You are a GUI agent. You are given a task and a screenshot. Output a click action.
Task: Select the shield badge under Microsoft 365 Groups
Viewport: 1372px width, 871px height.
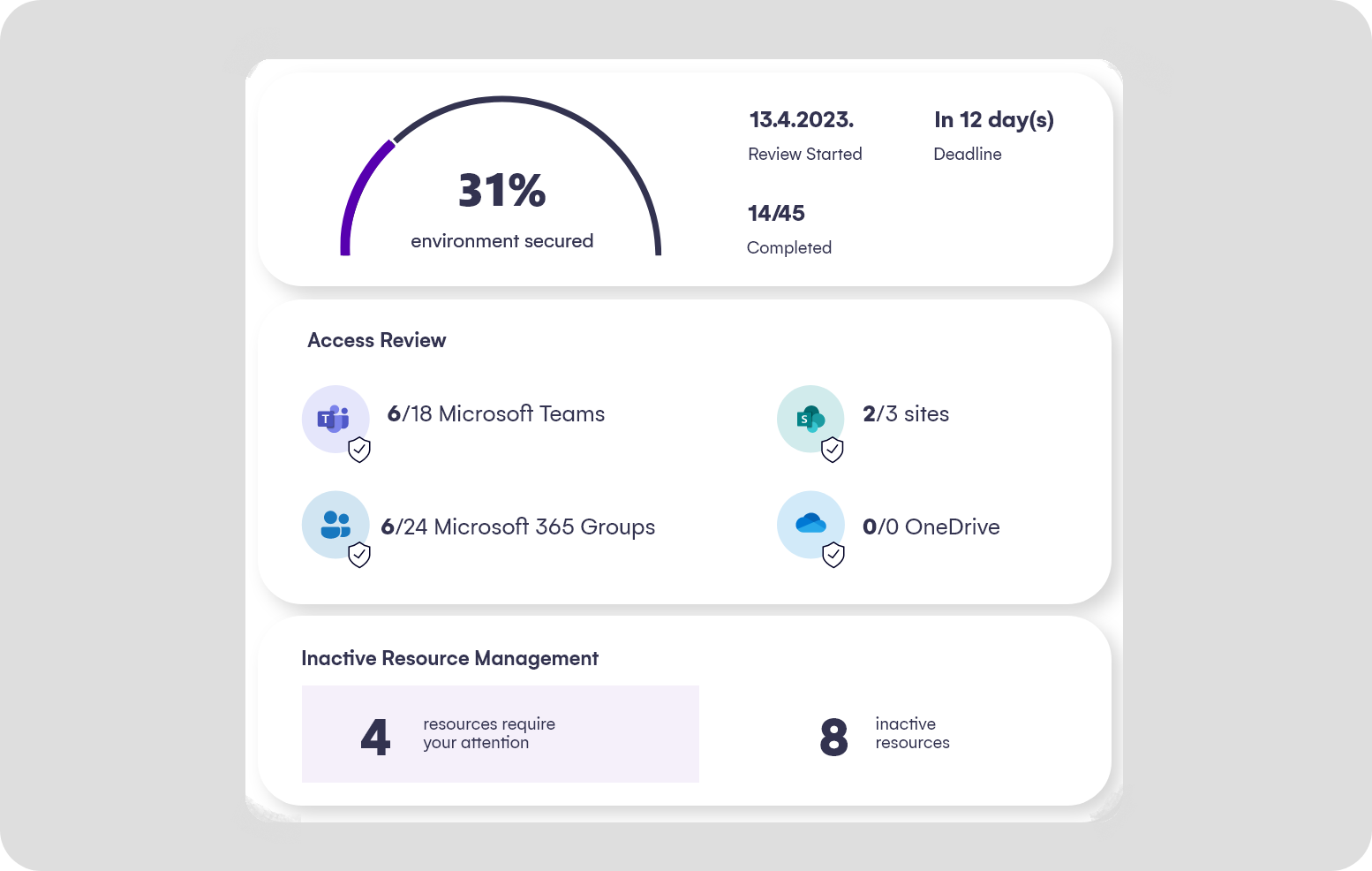point(358,555)
